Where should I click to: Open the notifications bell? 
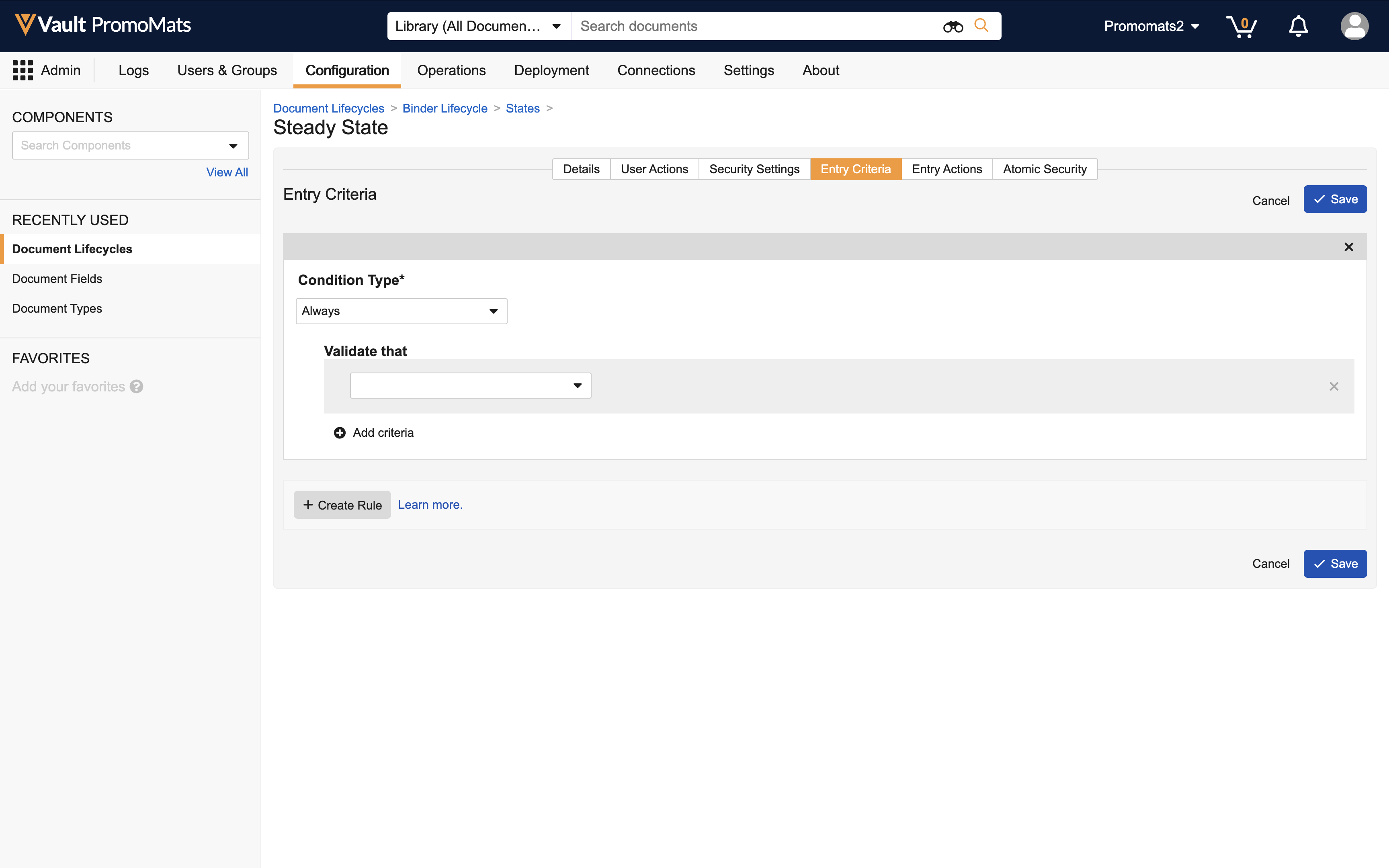(x=1298, y=27)
